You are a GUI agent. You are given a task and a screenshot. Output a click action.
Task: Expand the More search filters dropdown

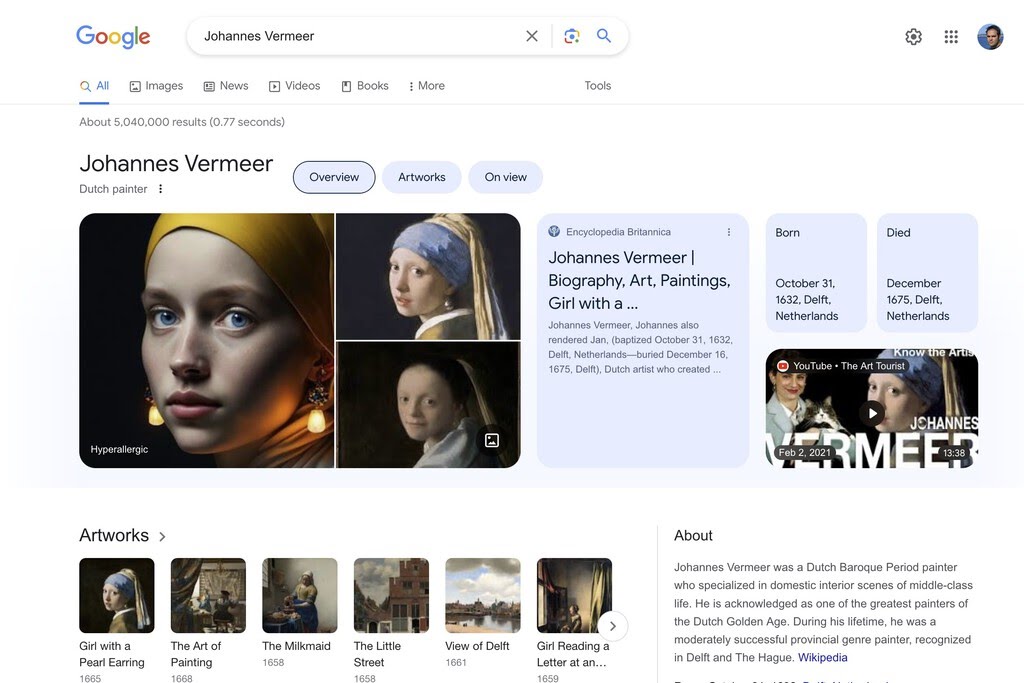(426, 86)
